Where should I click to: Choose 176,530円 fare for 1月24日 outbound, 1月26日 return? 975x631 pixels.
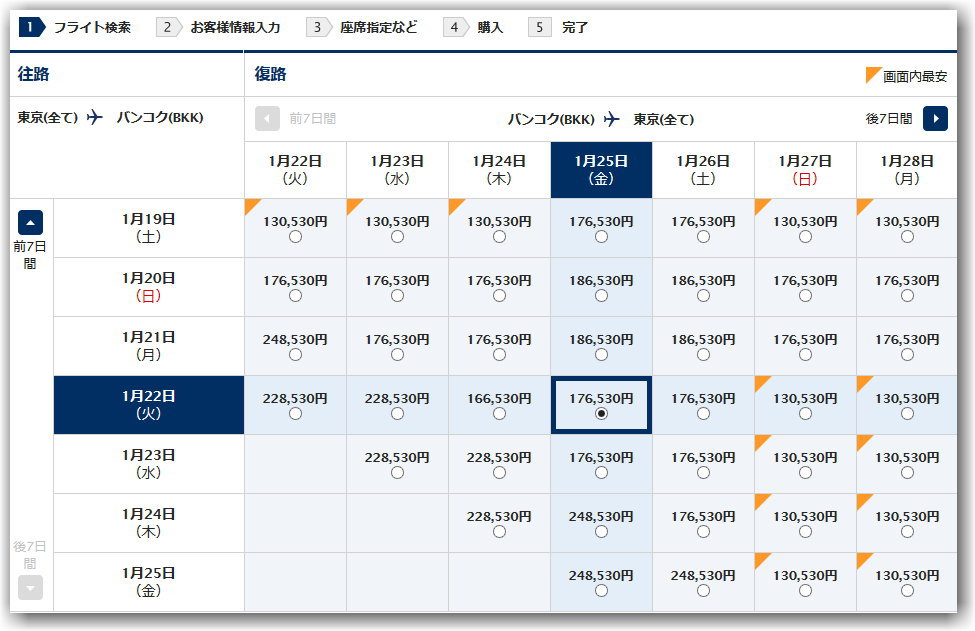[703, 532]
